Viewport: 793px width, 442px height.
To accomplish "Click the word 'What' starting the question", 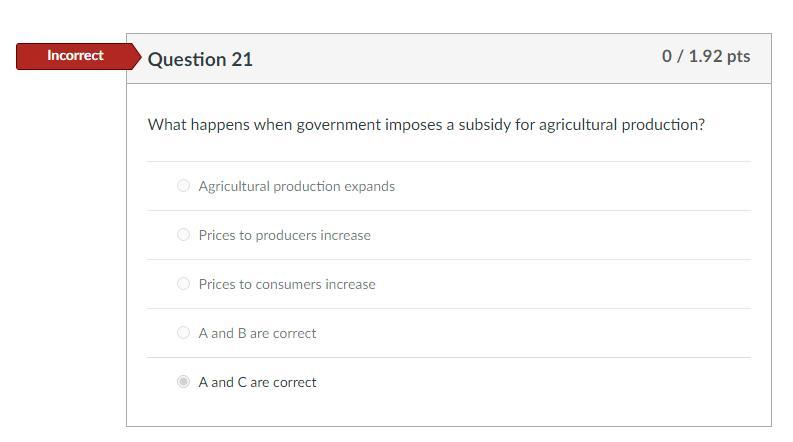I will (166, 125).
